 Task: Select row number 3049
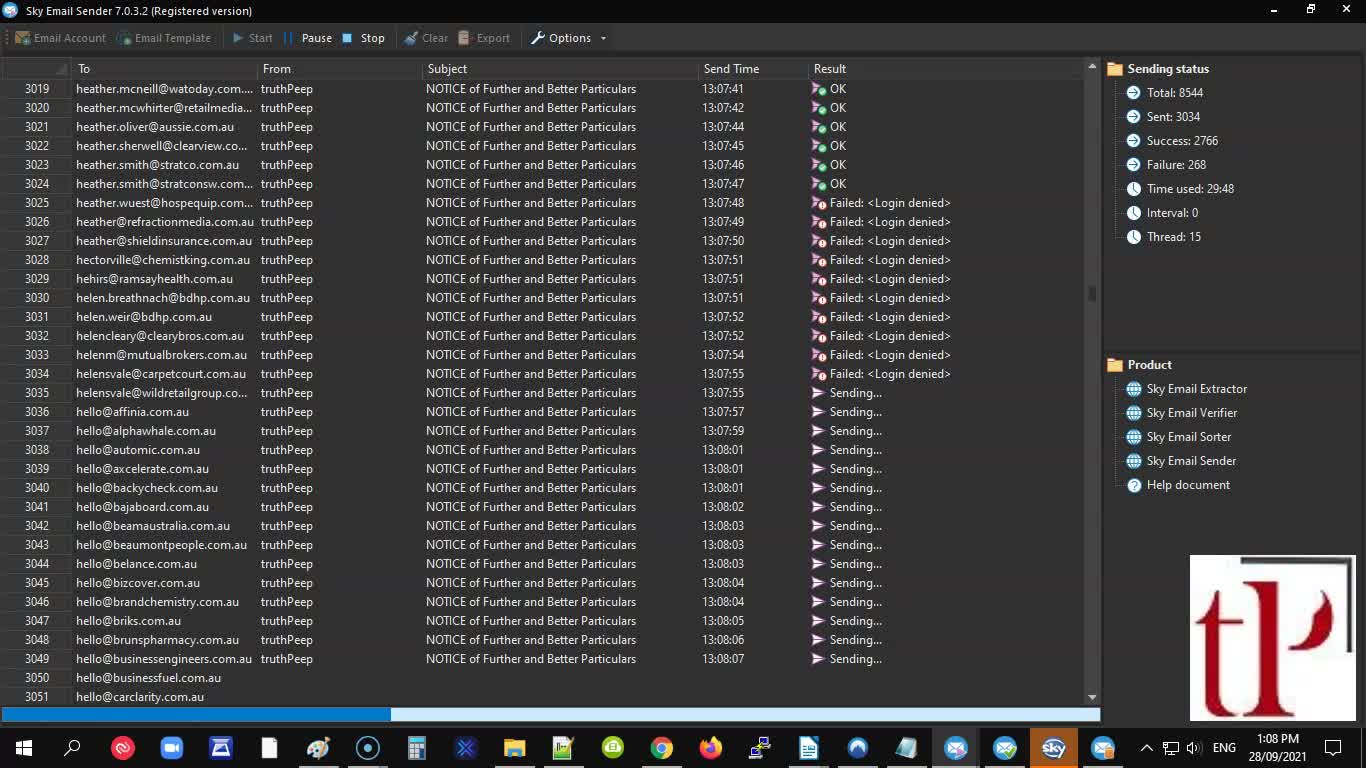37,659
